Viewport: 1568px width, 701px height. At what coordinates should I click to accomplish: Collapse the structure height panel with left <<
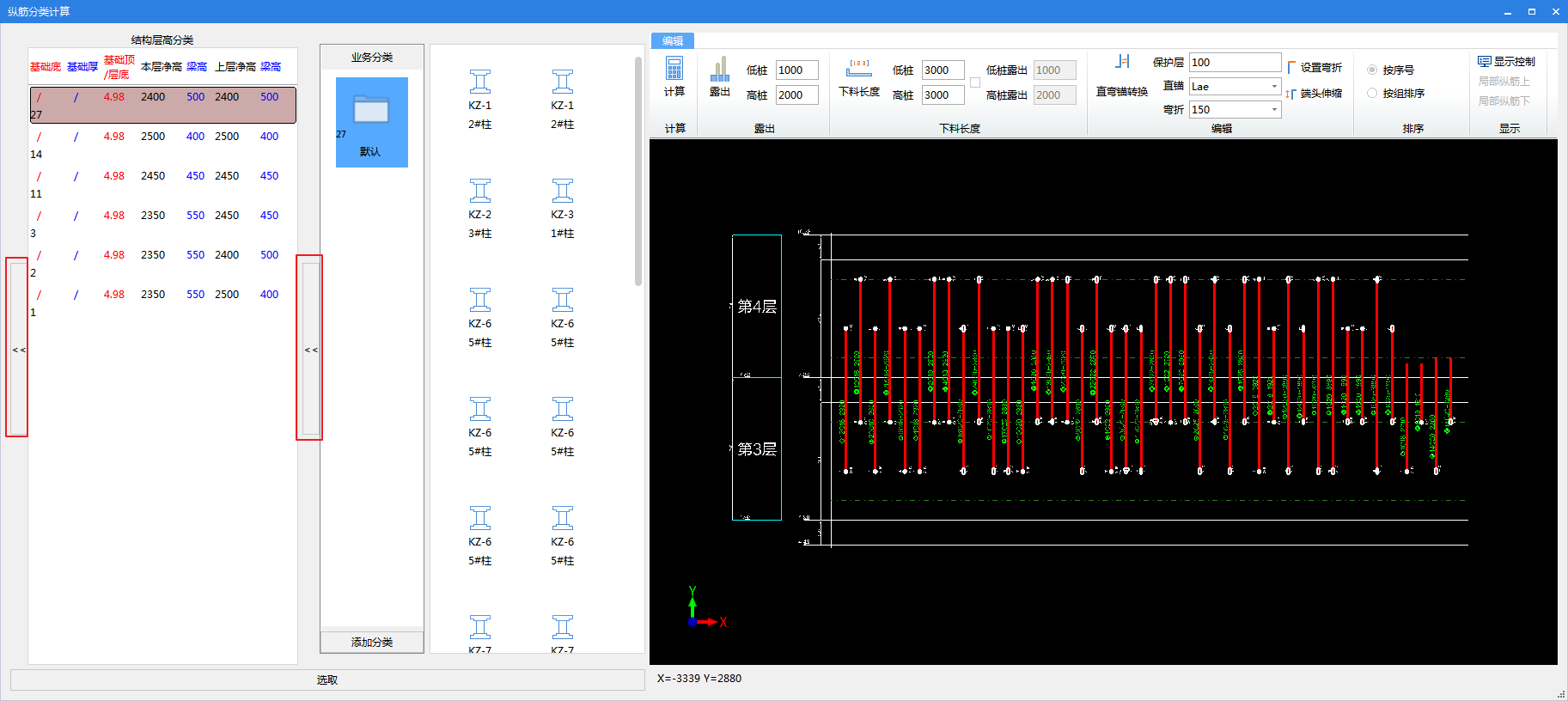[x=18, y=350]
